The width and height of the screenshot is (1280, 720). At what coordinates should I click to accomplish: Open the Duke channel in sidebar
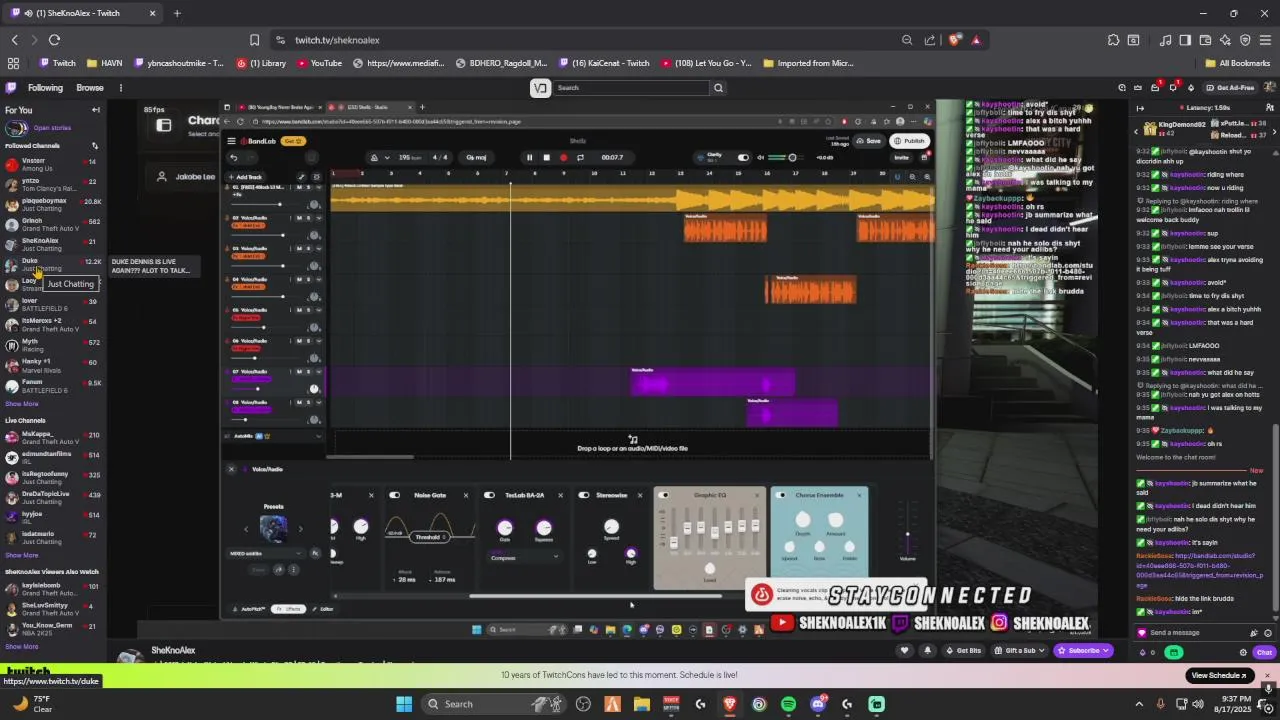(x=51, y=264)
